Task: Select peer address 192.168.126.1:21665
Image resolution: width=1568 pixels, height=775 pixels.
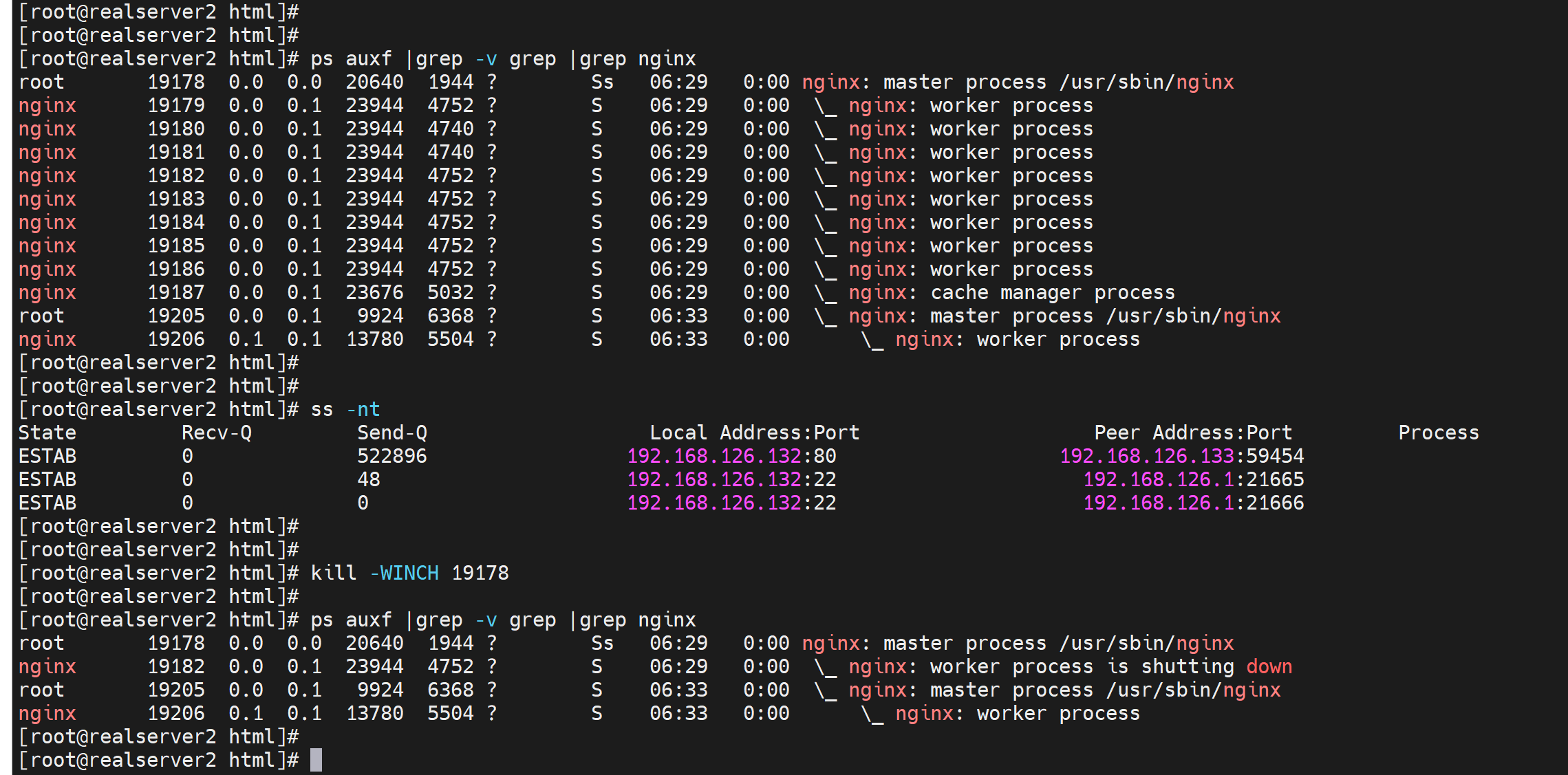Action: click(x=1193, y=479)
